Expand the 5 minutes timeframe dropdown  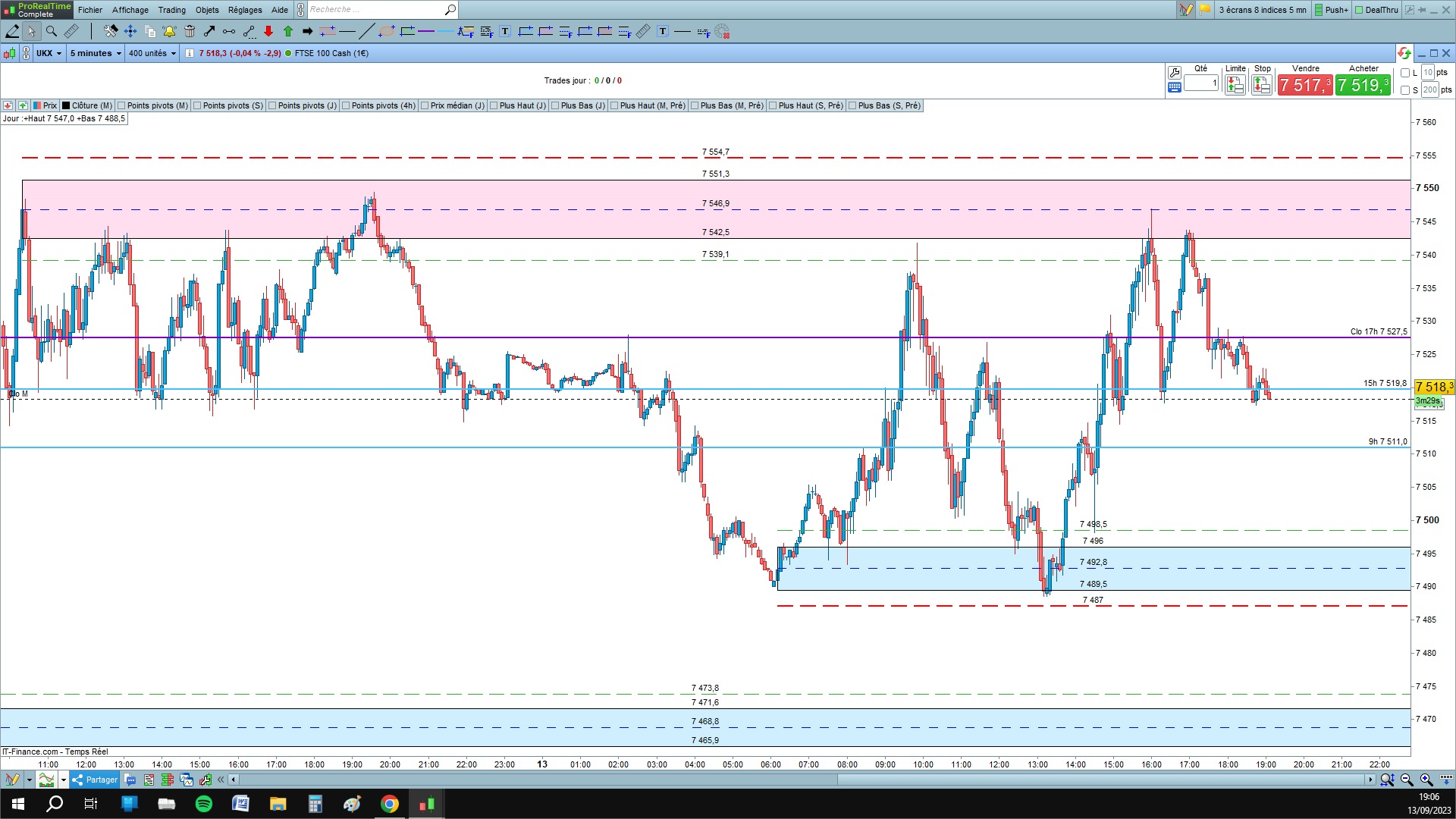click(x=96, y=53)
